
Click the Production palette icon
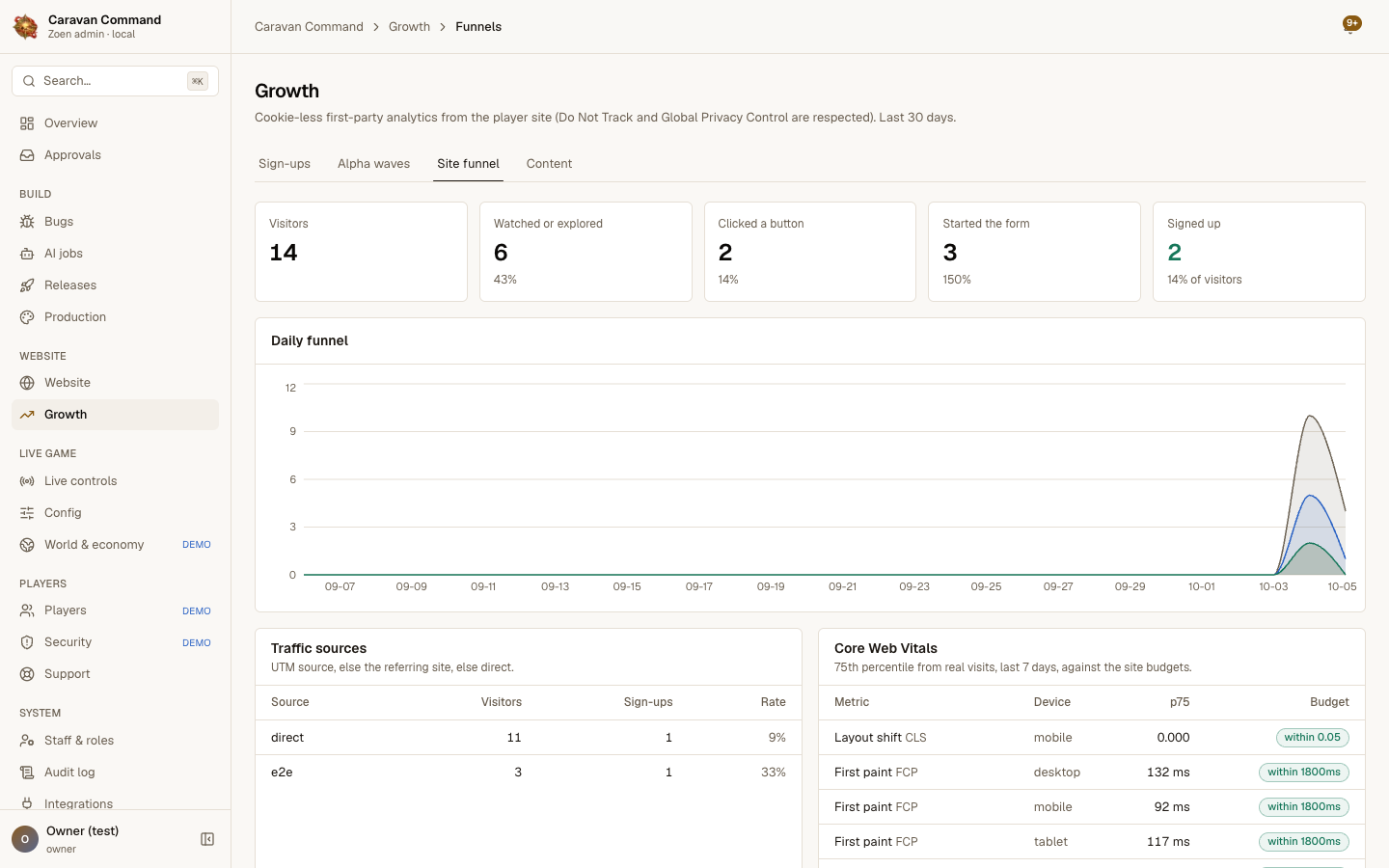point(27,317)
